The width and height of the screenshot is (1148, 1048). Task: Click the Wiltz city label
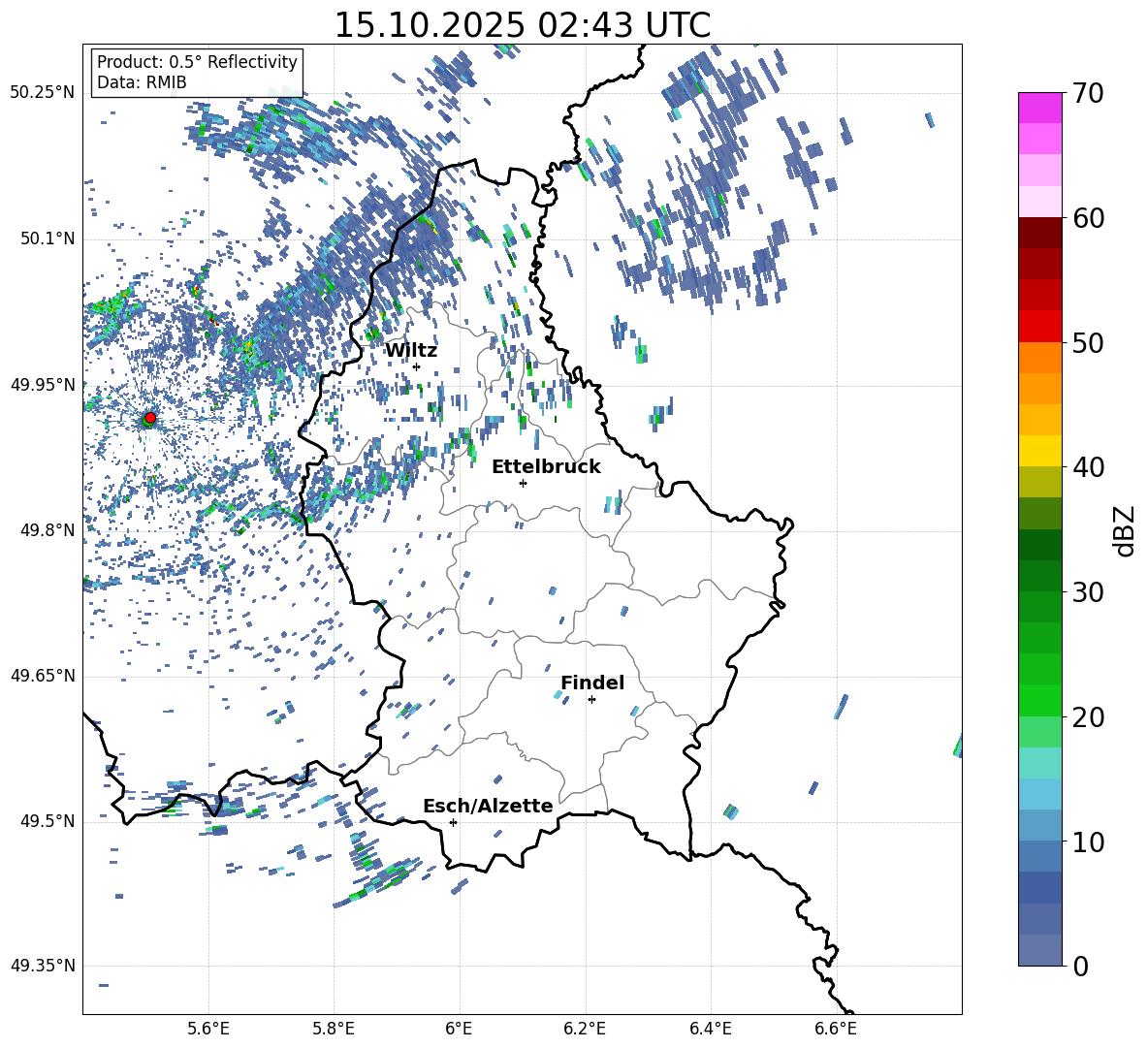[x=411, y=351]
